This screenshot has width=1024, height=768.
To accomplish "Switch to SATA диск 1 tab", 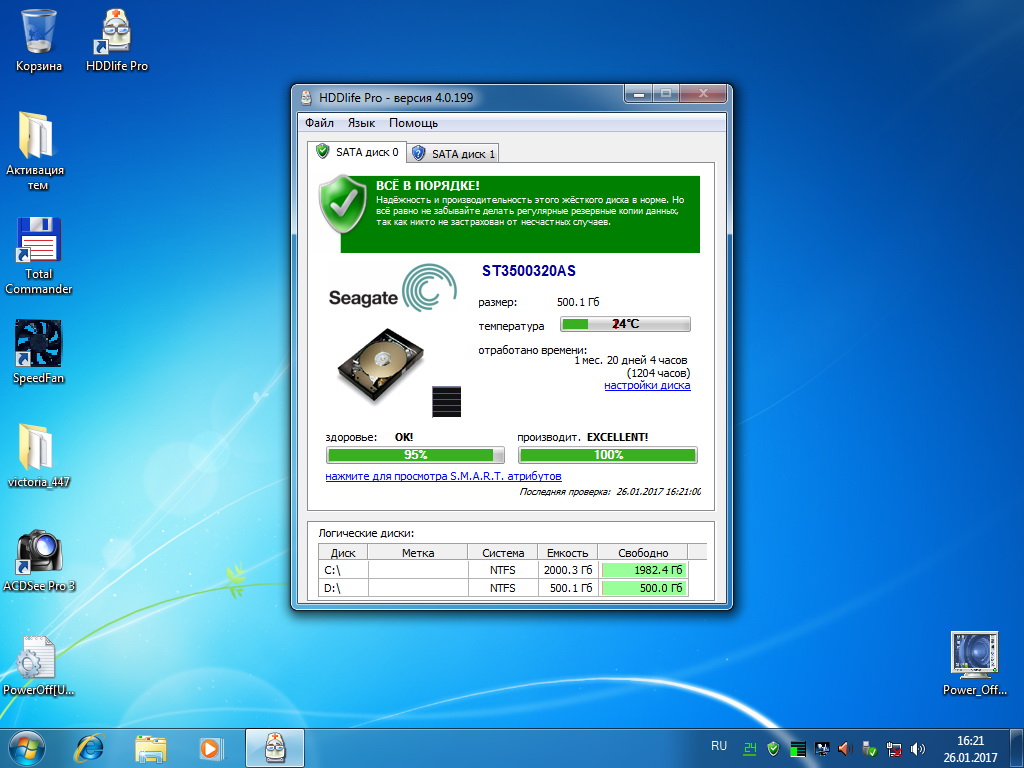I will point(453,154).
